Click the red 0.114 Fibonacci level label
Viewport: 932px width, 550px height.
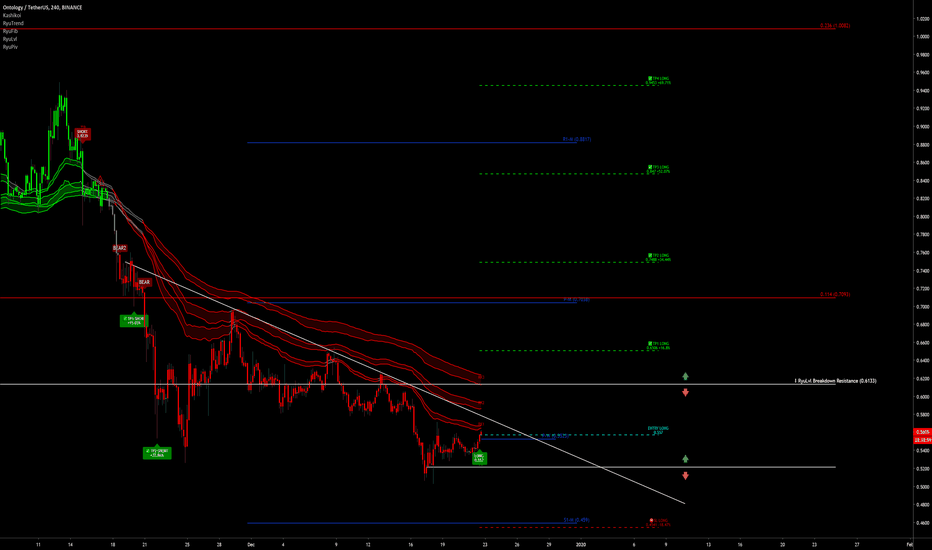point(835,294)
